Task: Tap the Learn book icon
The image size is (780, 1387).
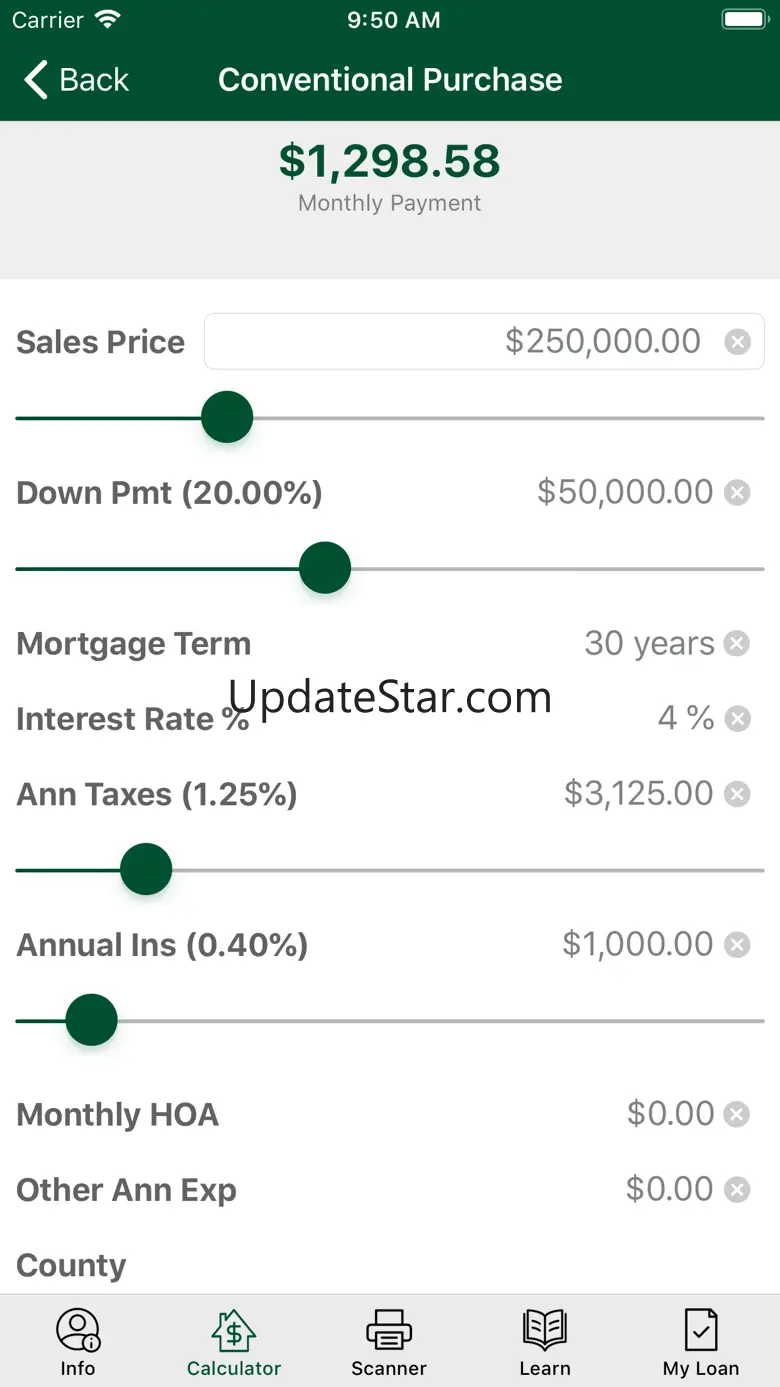Action: tap(545, 1331)
